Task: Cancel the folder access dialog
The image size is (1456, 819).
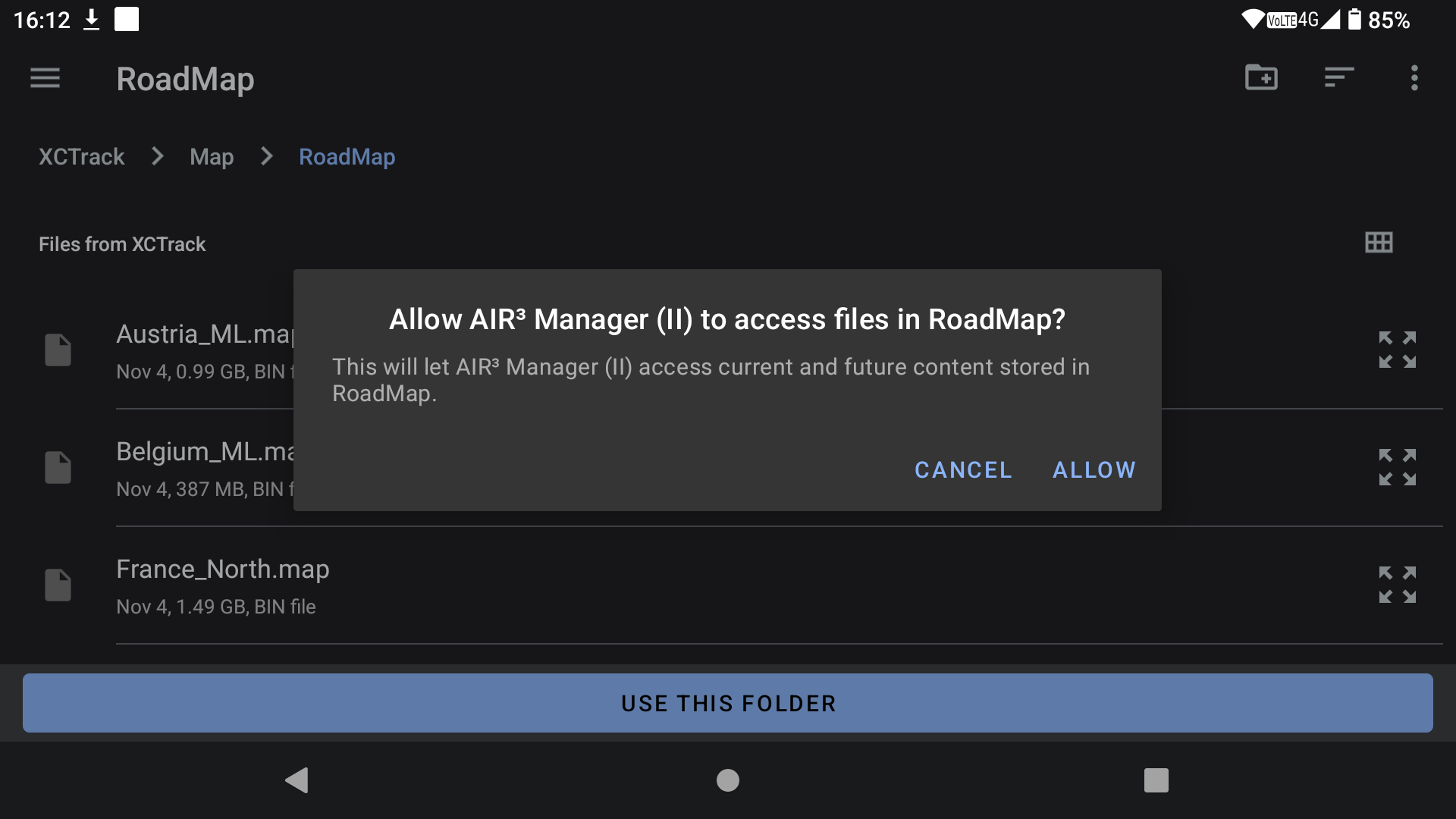Action: coord(963,469)
